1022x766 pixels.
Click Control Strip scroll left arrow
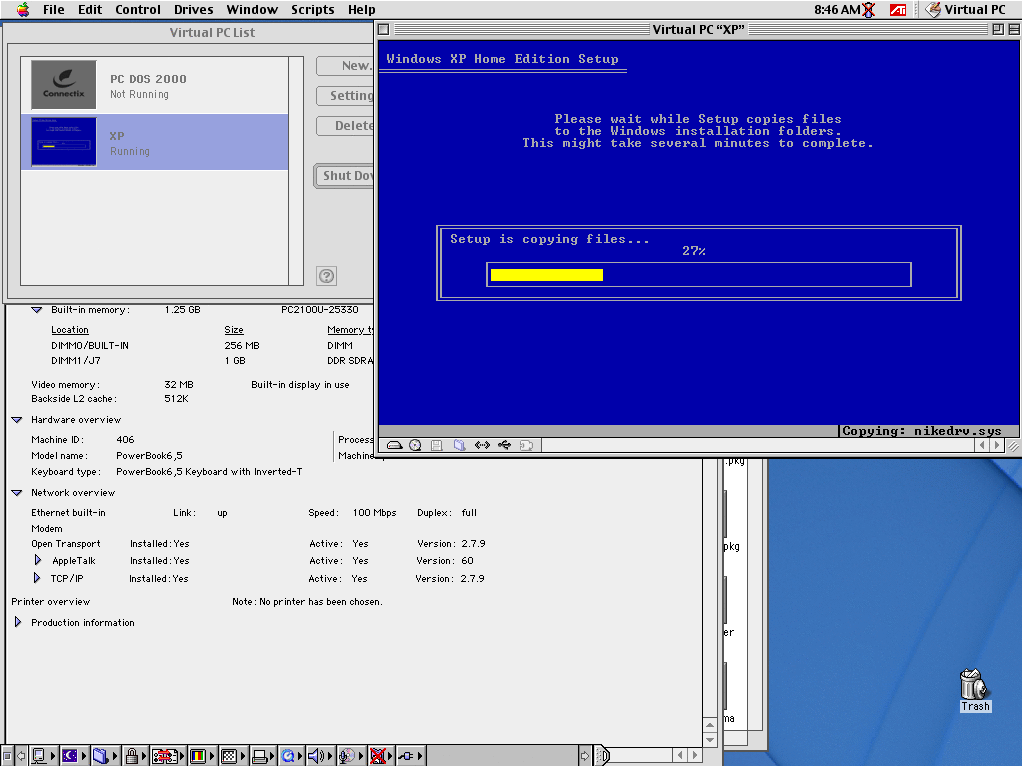[21, 756]
